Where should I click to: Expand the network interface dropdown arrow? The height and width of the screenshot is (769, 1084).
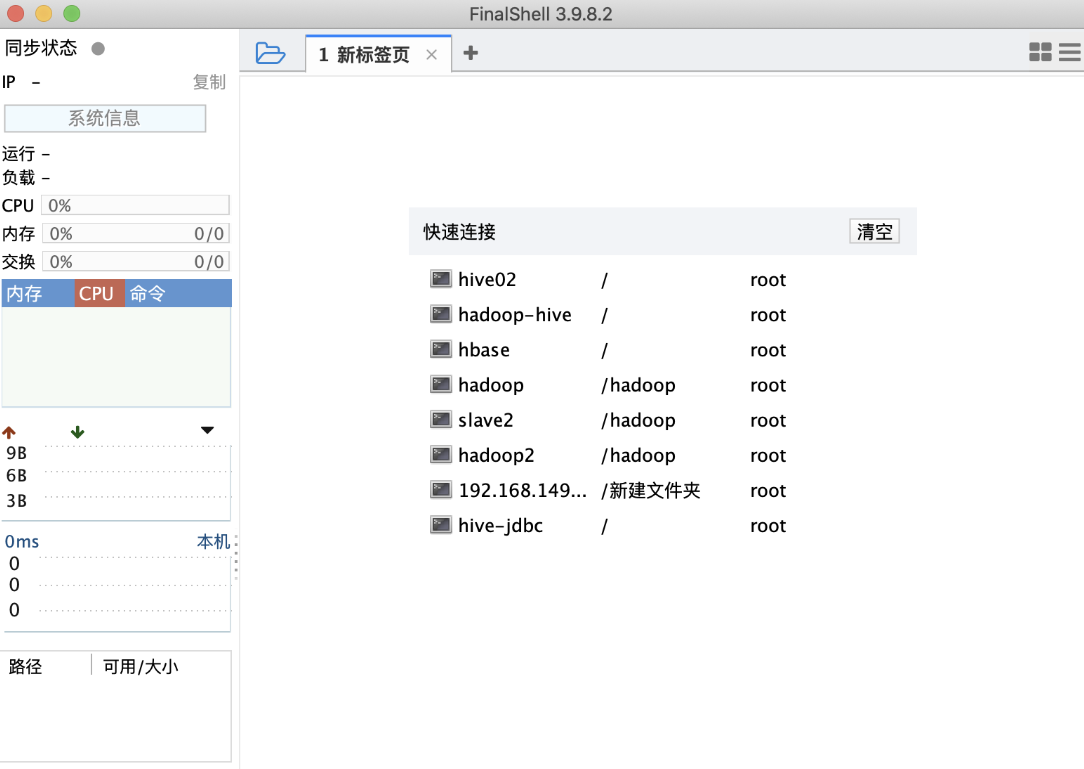pyautogui.click(x=207, y=430)
